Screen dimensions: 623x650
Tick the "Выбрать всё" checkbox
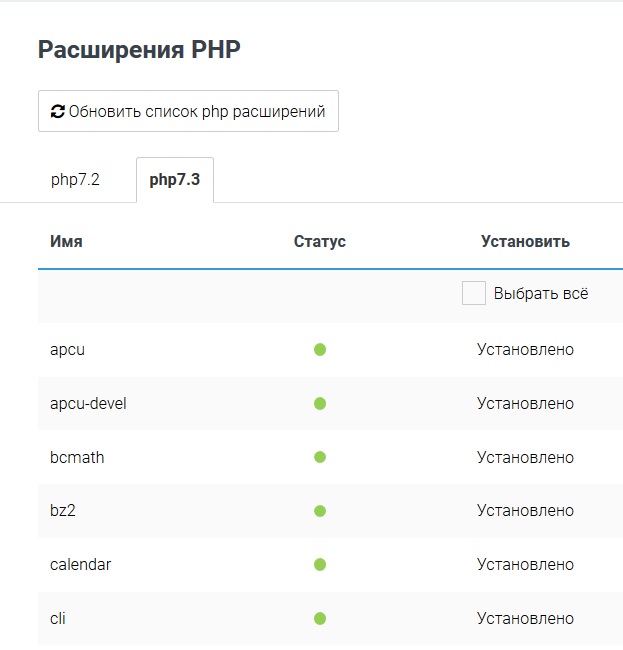coord(474,293)
